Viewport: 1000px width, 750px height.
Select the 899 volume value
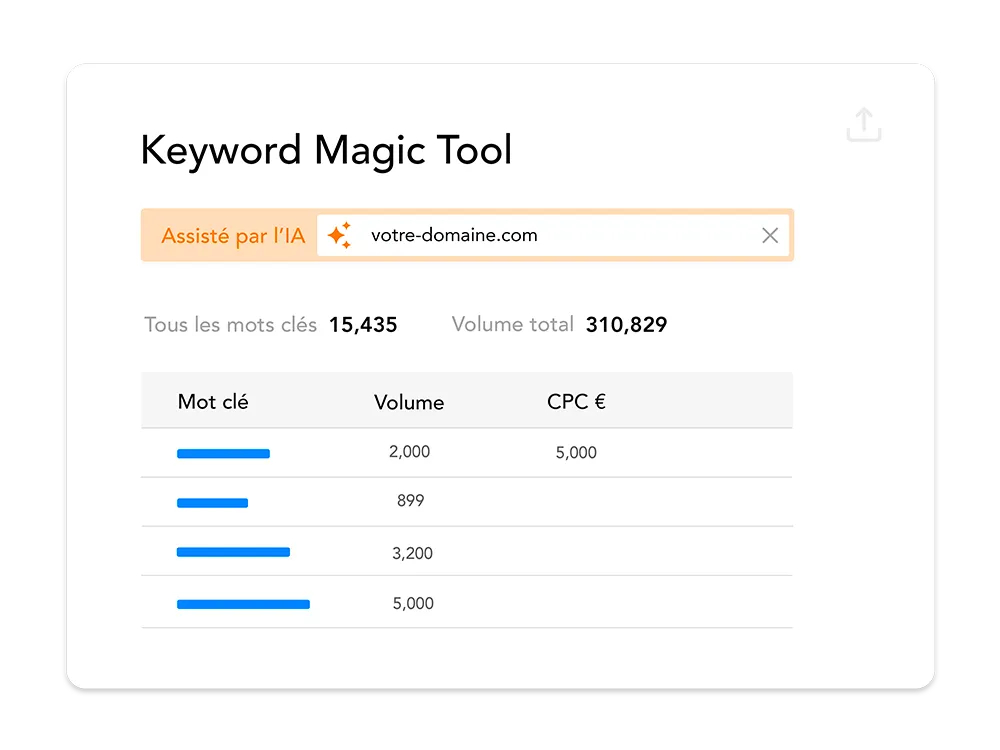411,501
